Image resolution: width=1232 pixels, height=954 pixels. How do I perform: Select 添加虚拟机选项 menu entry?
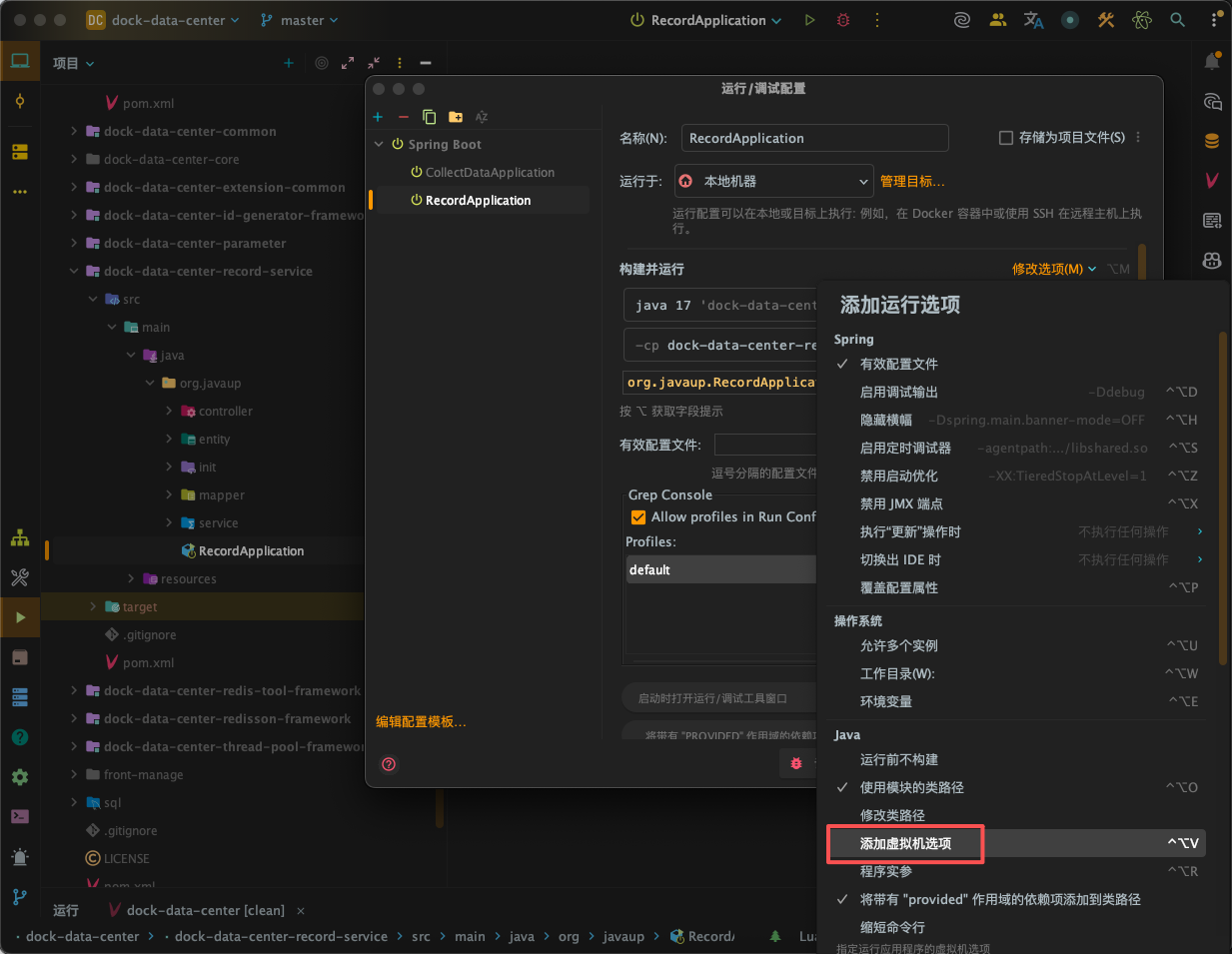[x=905, y=843]
